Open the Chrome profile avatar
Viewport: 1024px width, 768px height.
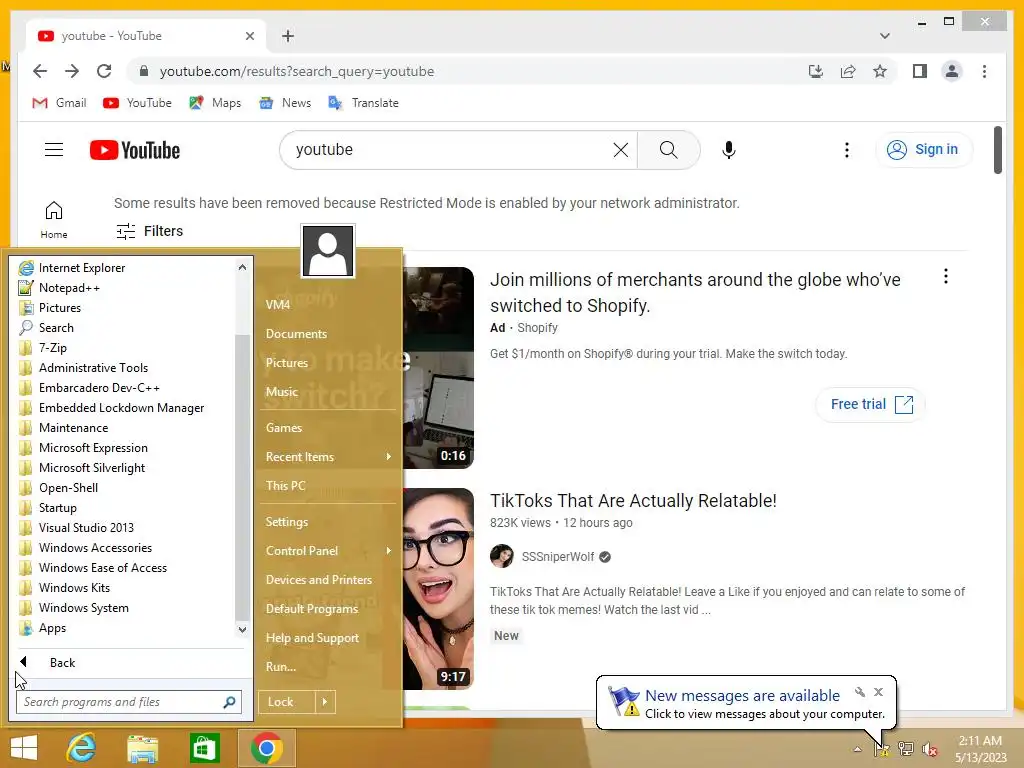tap(952, 71)
